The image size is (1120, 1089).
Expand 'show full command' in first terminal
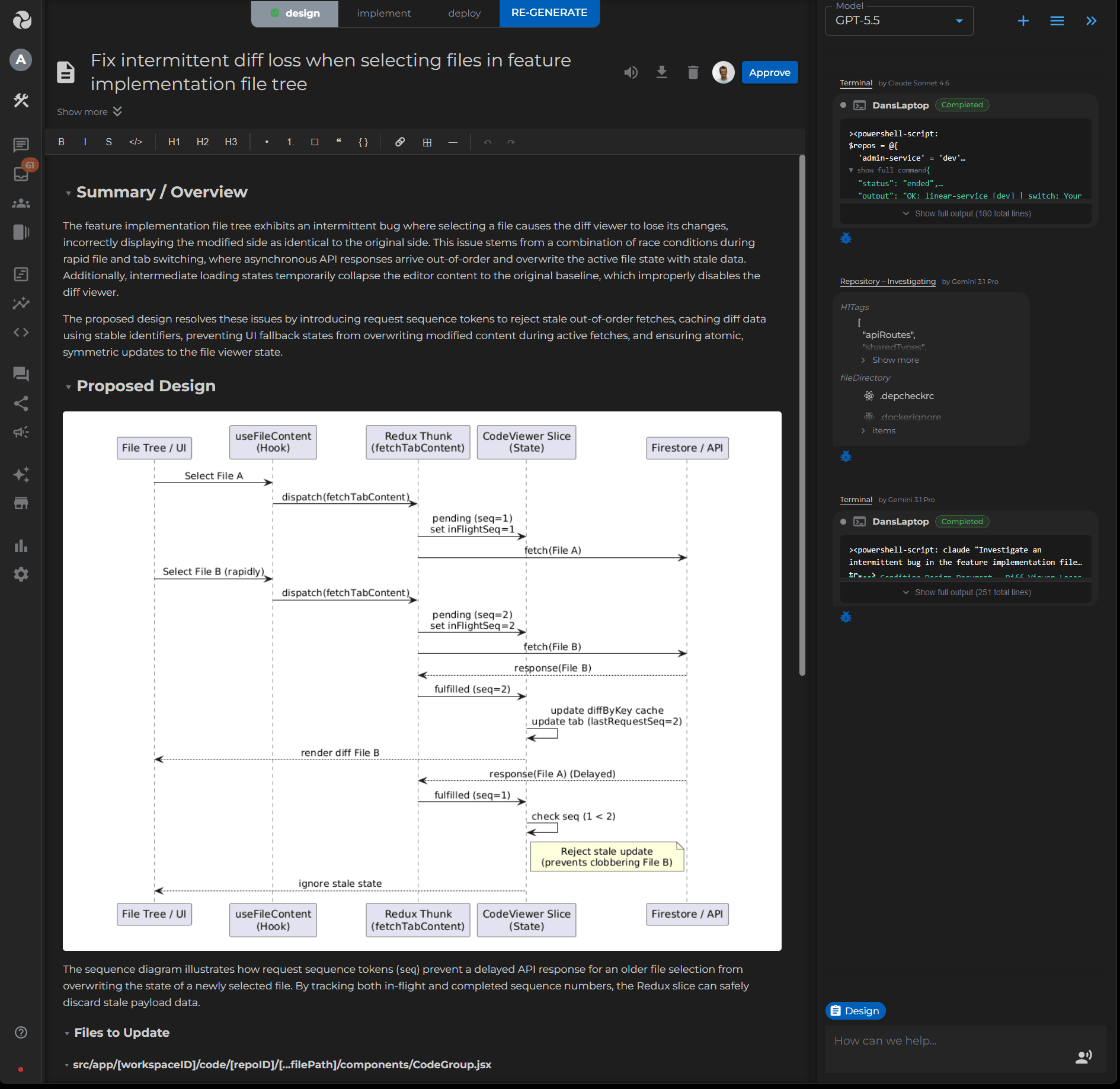click(889, 170)
